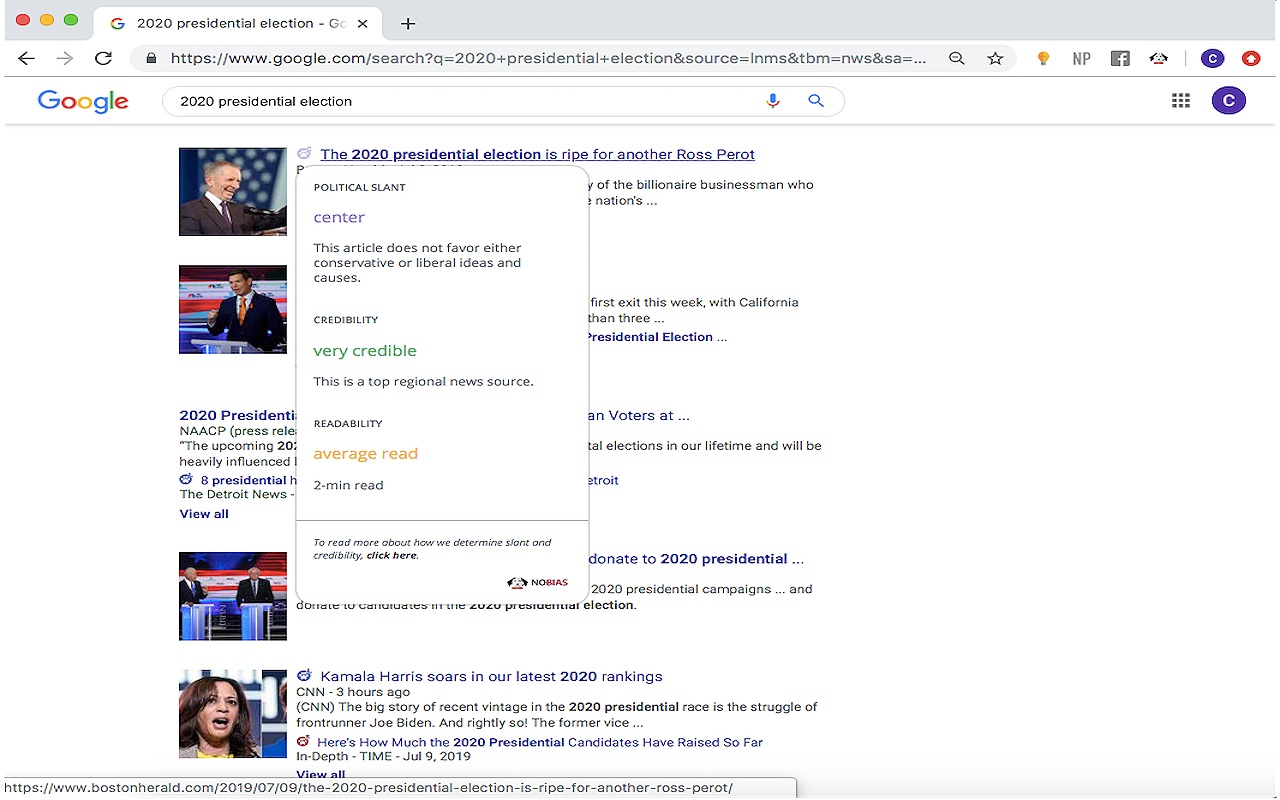
Task: Open the Kamala Harris article thumbnail
Action: pos(233,714)
